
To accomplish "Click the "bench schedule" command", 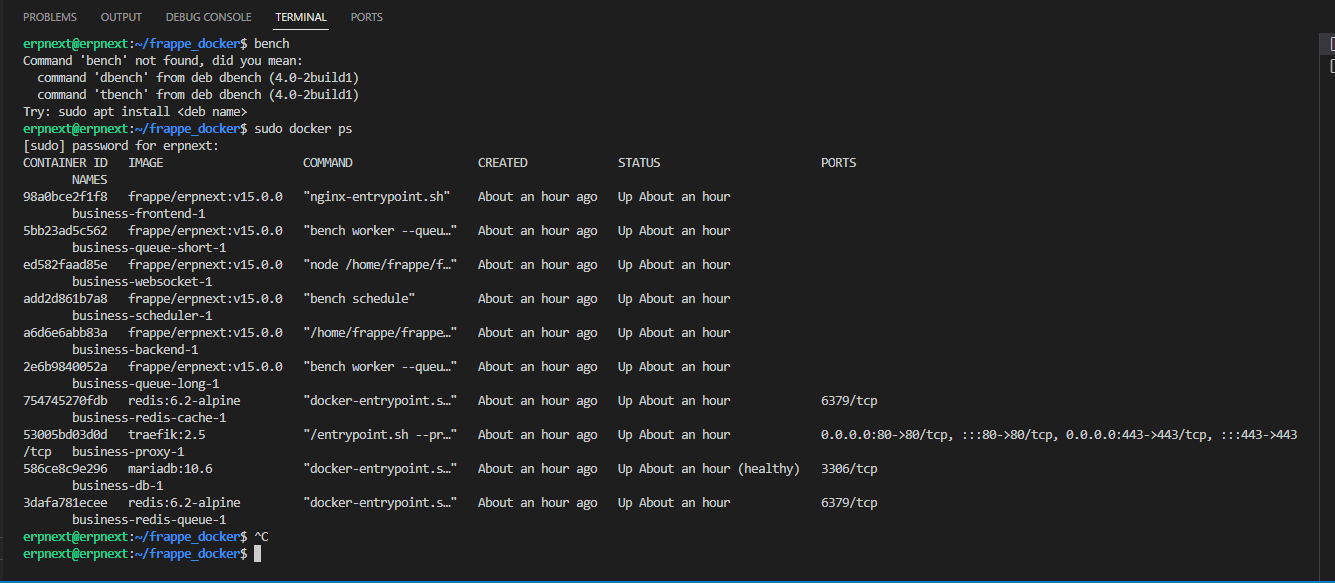I will click(359, 299).
